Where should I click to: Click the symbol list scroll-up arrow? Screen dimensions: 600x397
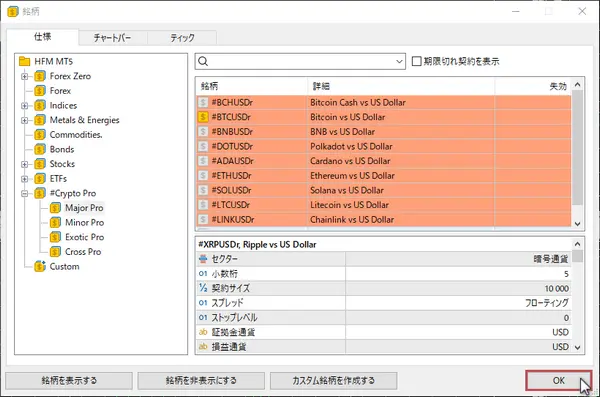[x=577, y=85]
